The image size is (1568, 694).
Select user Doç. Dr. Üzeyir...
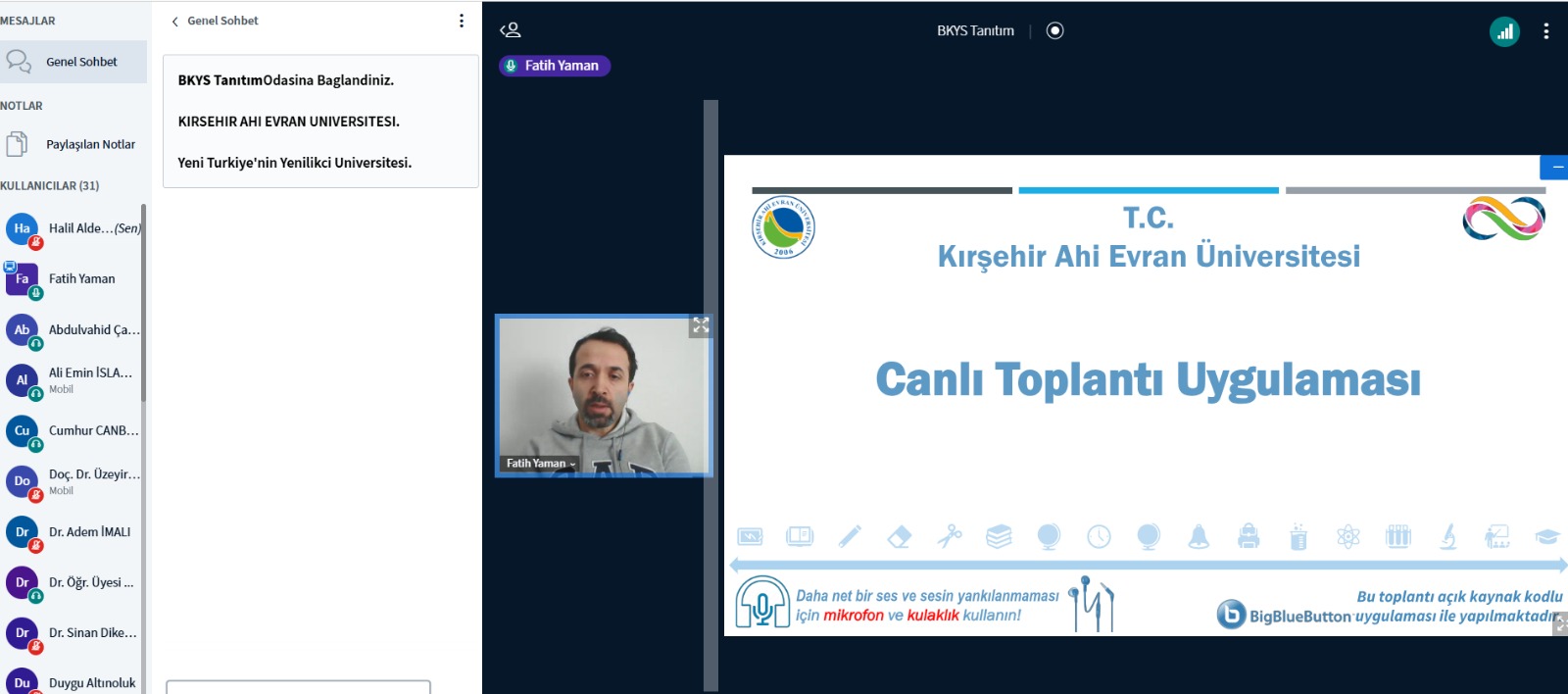click(x=72, y=481)
